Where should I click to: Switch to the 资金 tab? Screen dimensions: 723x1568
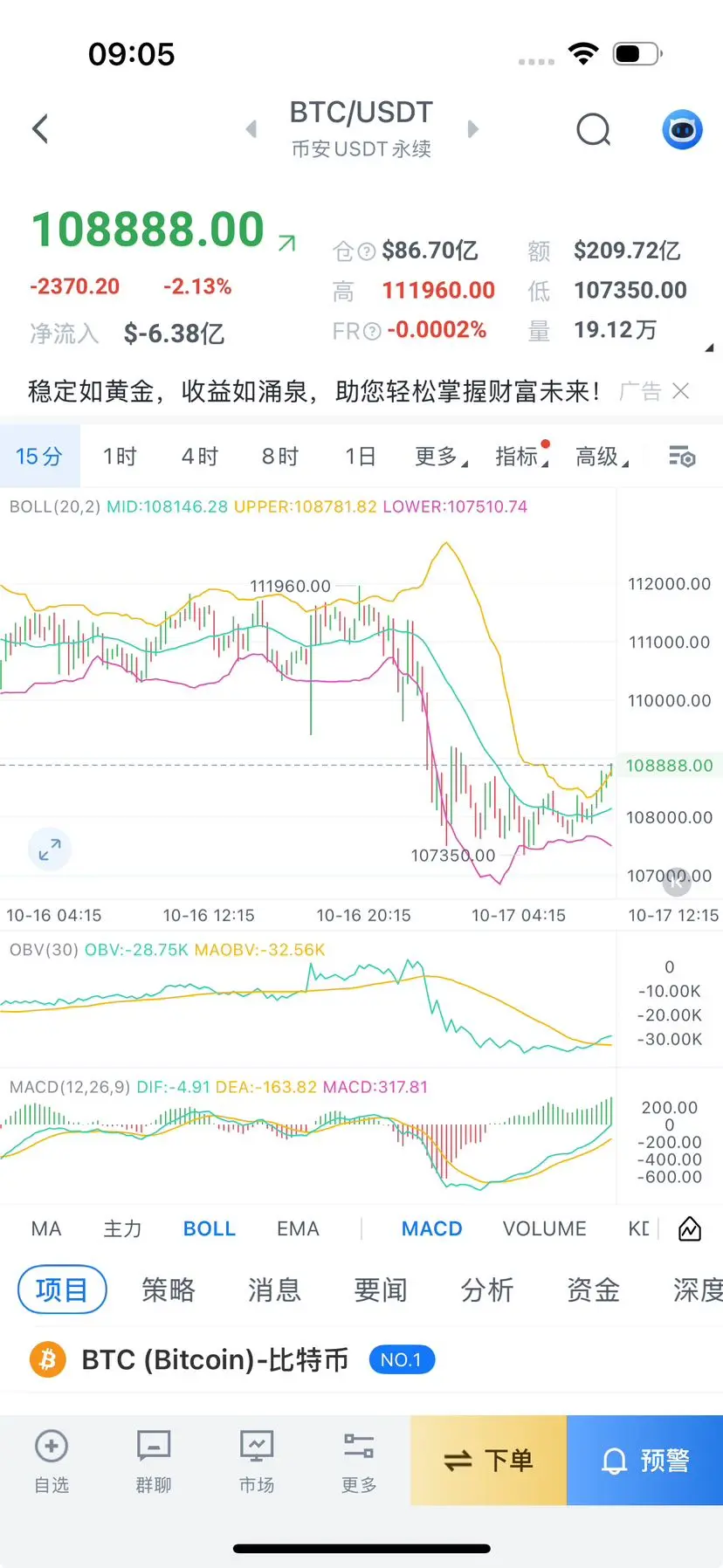click(594, 1289)
